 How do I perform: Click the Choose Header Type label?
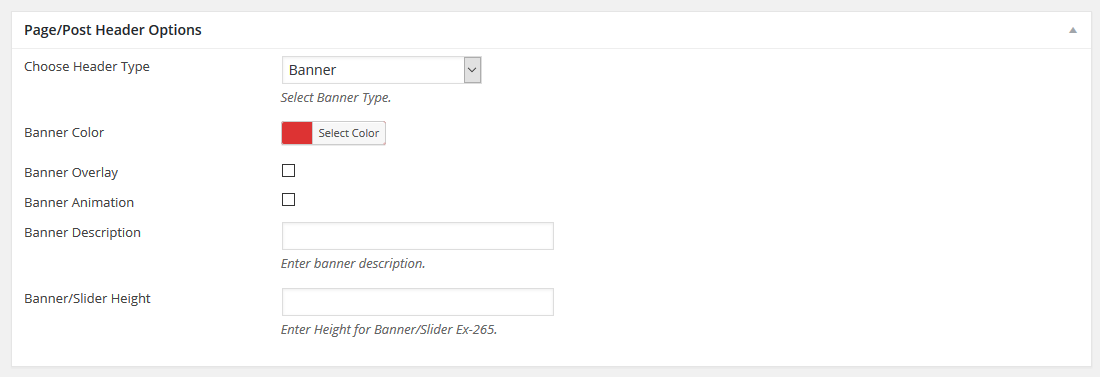(x=87, y=67)
